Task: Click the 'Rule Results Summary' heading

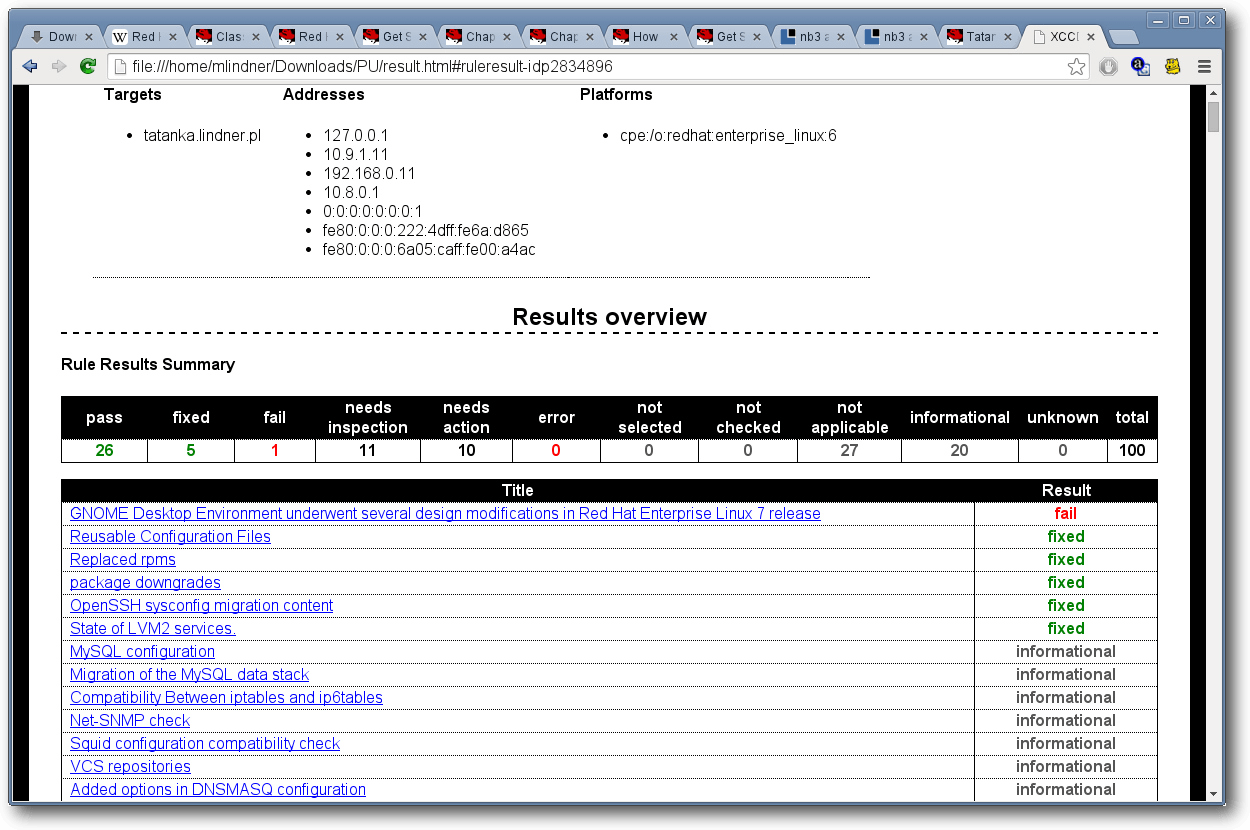Action: point(148,365)
